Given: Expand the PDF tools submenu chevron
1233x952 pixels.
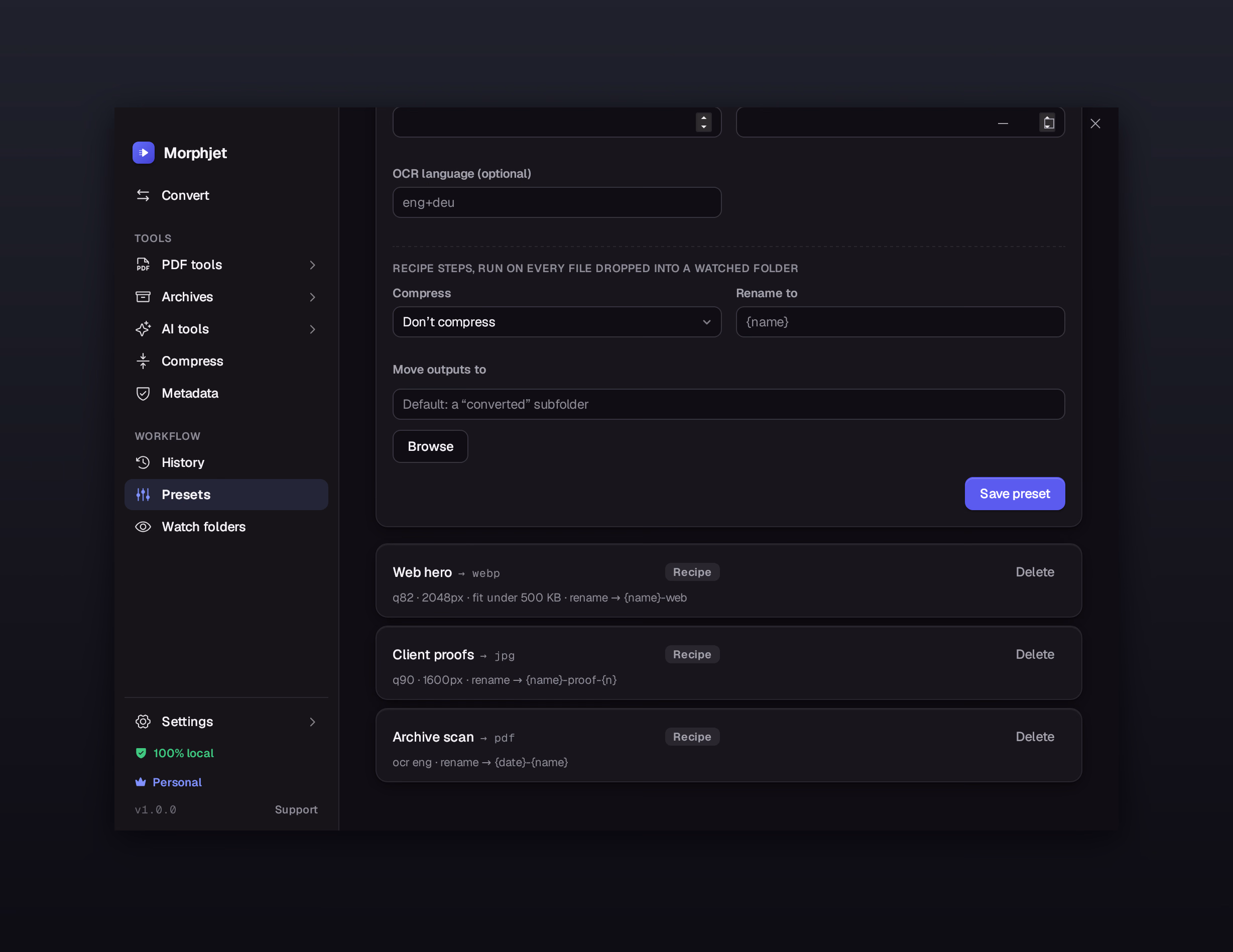Looking at the screenshot, I should [312, 265].
